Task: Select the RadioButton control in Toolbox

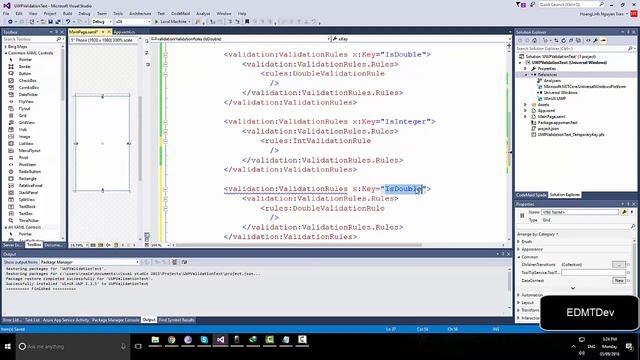Action: tap(30, 171)
